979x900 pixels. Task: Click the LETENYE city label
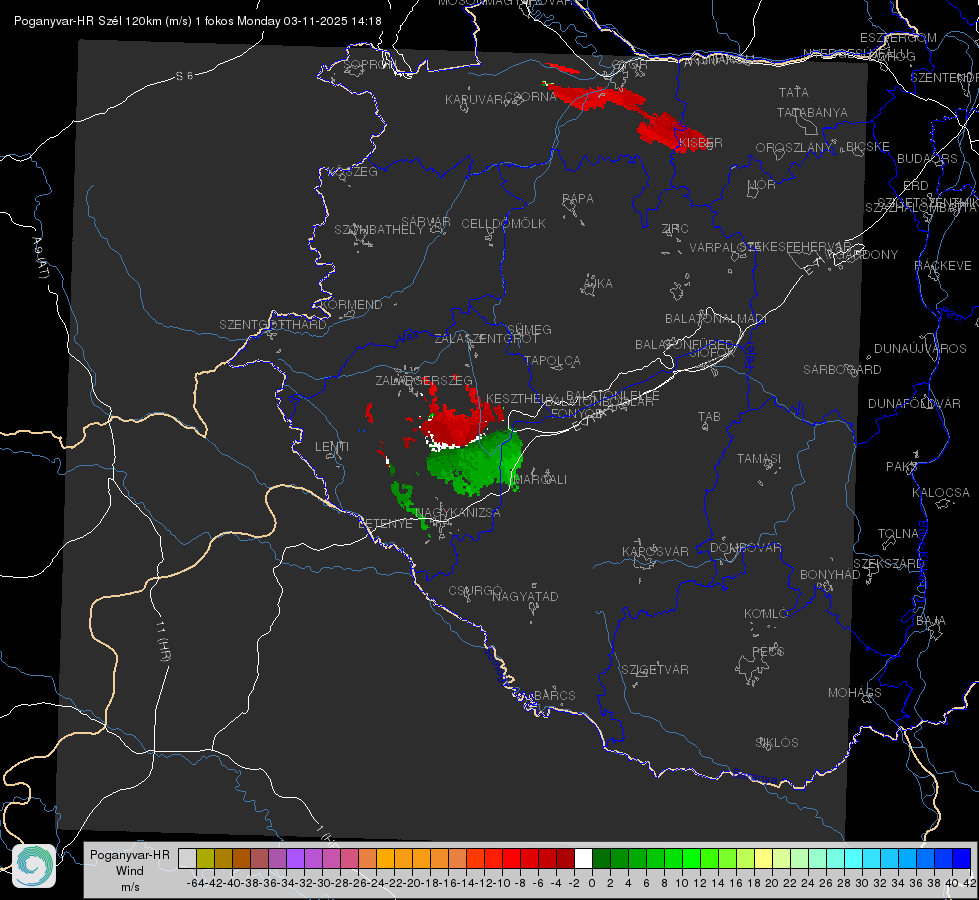pyautogui.click(x=385, y=524)
